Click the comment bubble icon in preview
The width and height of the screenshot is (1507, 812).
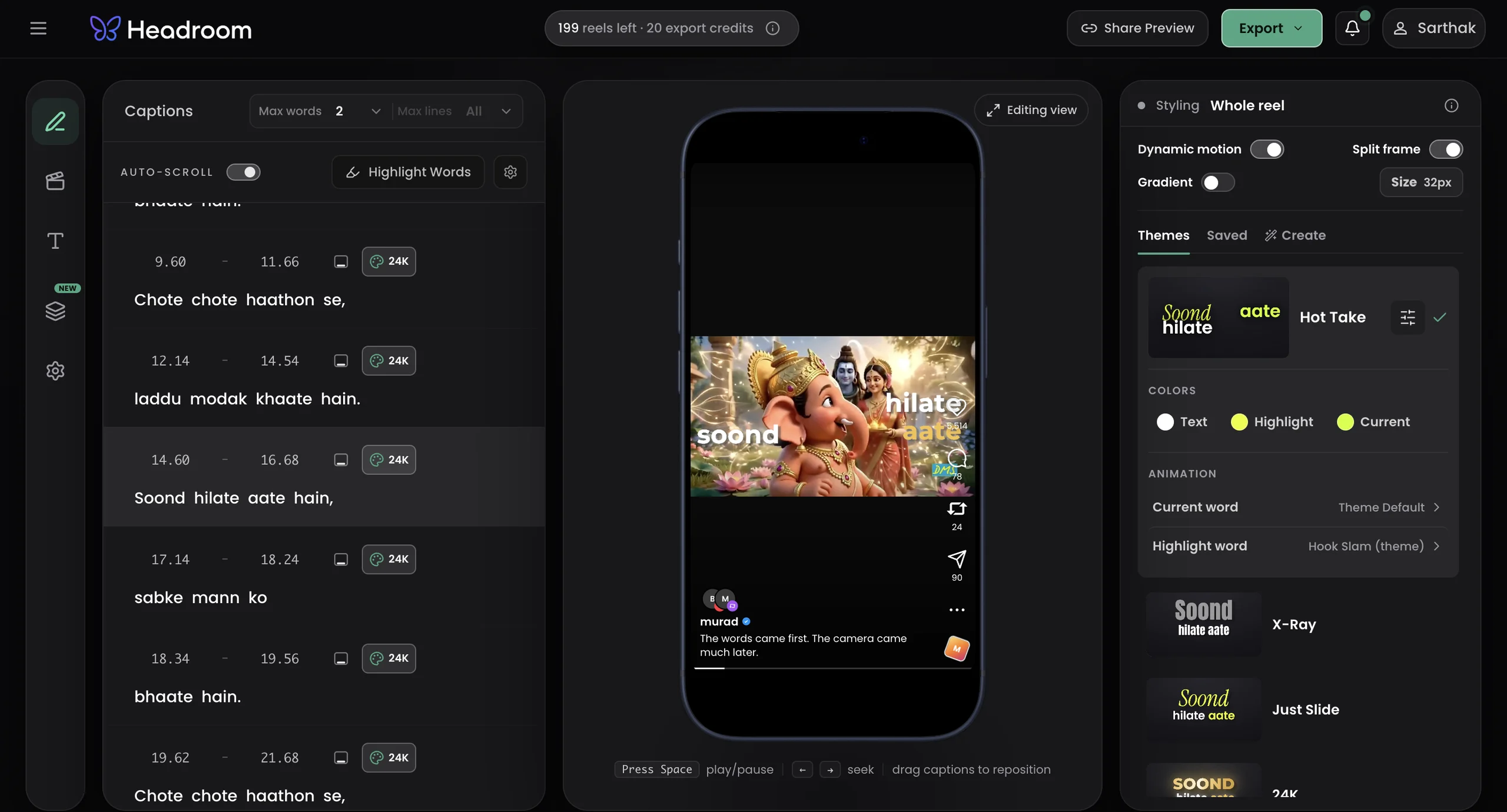pos(957,458)
